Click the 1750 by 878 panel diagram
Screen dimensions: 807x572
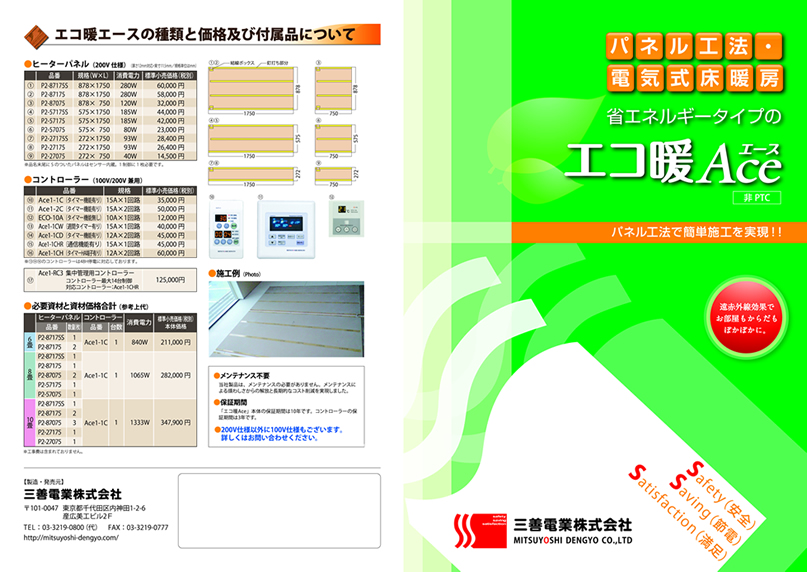251,89
